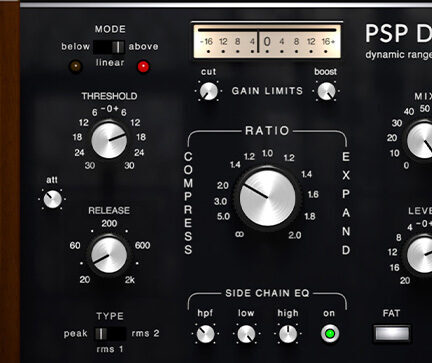
Task: Click the '5.0' compress ratio marking
Action: pos(223,217)
